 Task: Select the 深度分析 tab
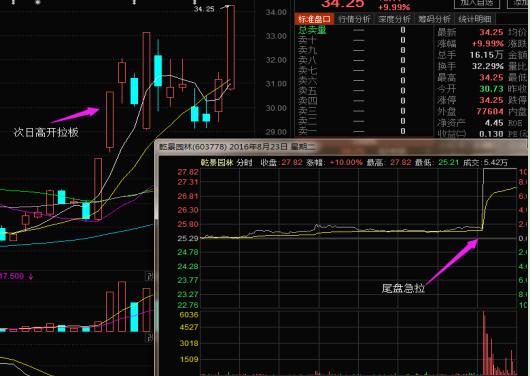tap(394, 19)
